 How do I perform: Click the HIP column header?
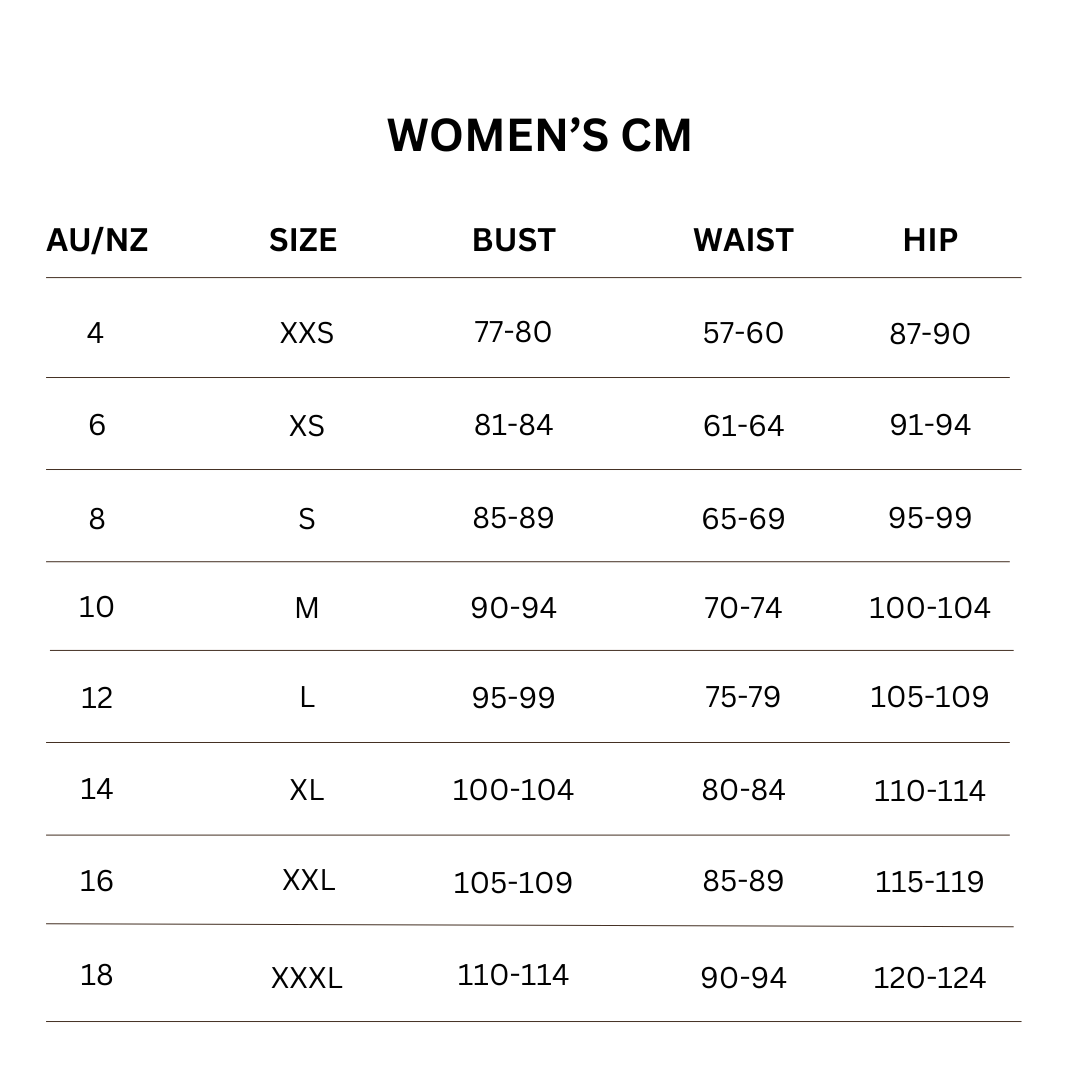(930, 240)
